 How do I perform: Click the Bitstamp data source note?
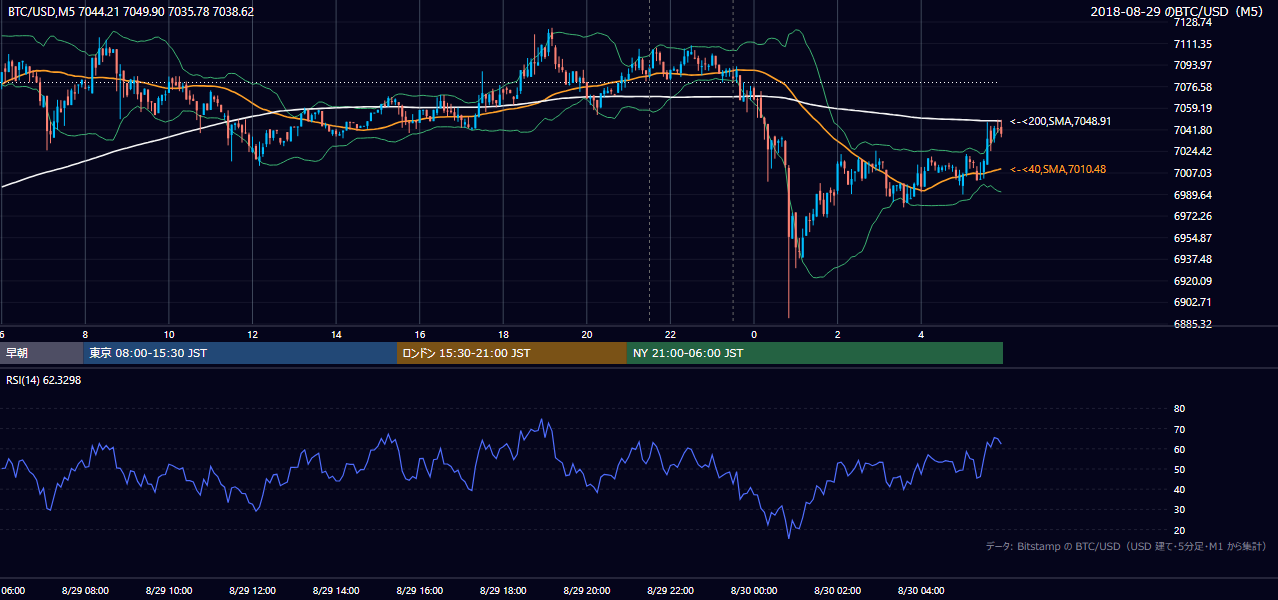pos(1126,547)
